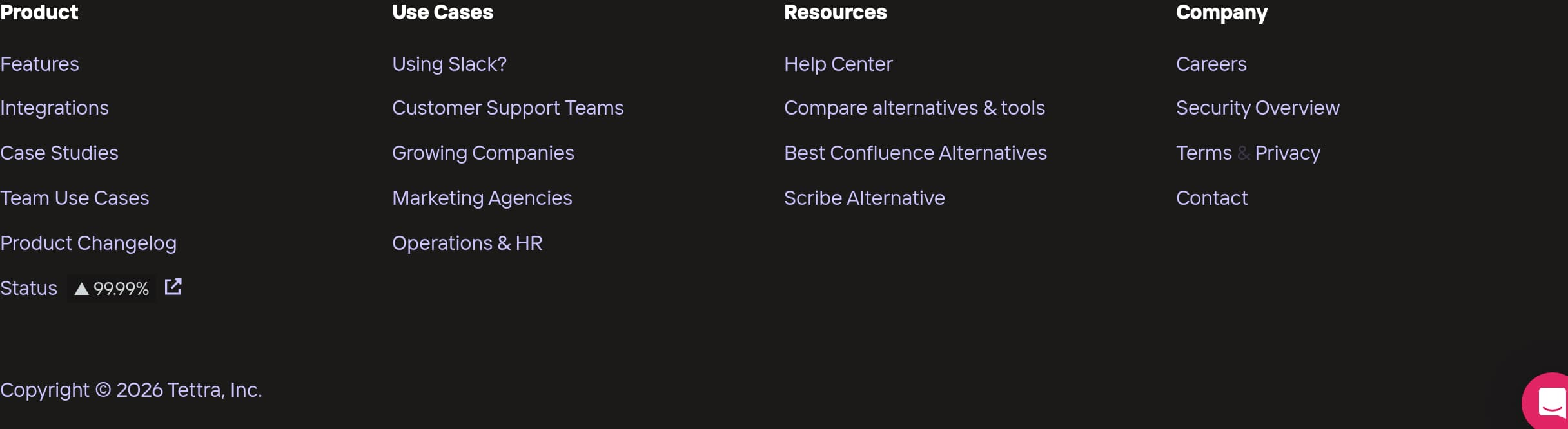The height and width of the screenshot is (429, 1568).
Task: Click the 99.99% uptime indicator badge
Action: pyautogui.click(x=111, y=289)
